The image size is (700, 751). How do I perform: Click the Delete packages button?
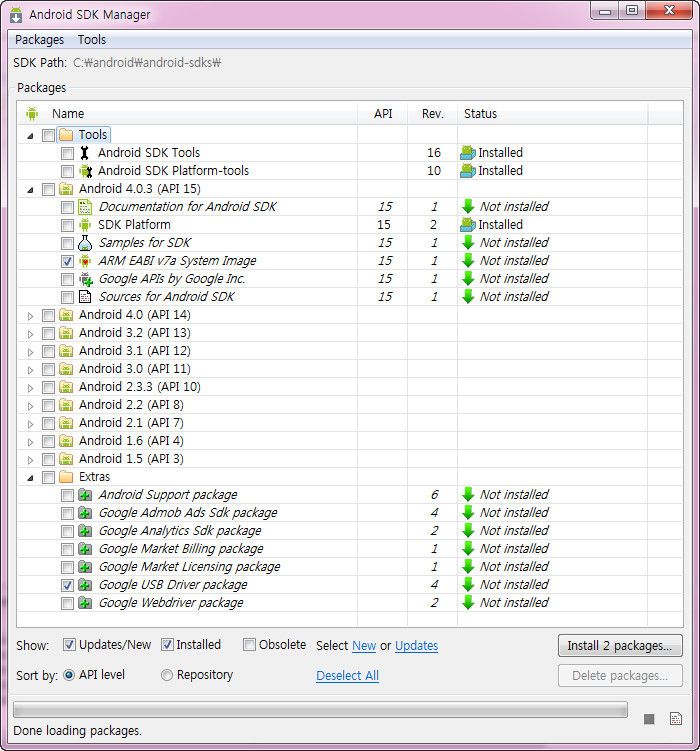pos(620,676)
